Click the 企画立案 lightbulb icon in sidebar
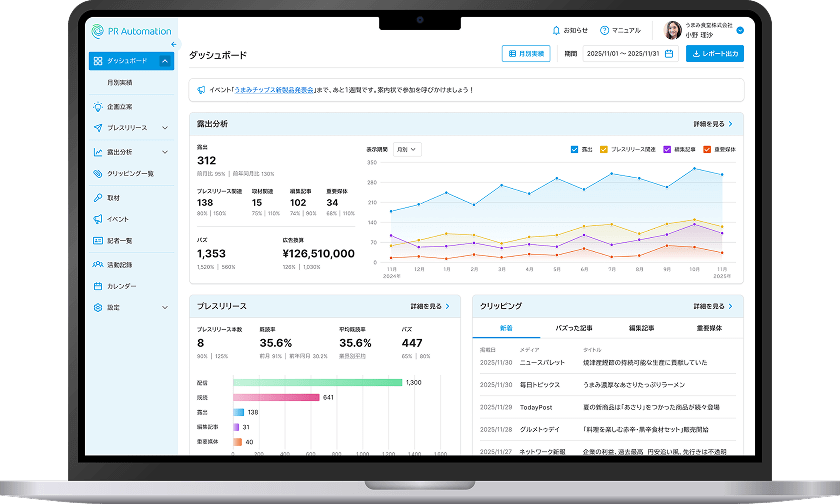 click(98, 105)
